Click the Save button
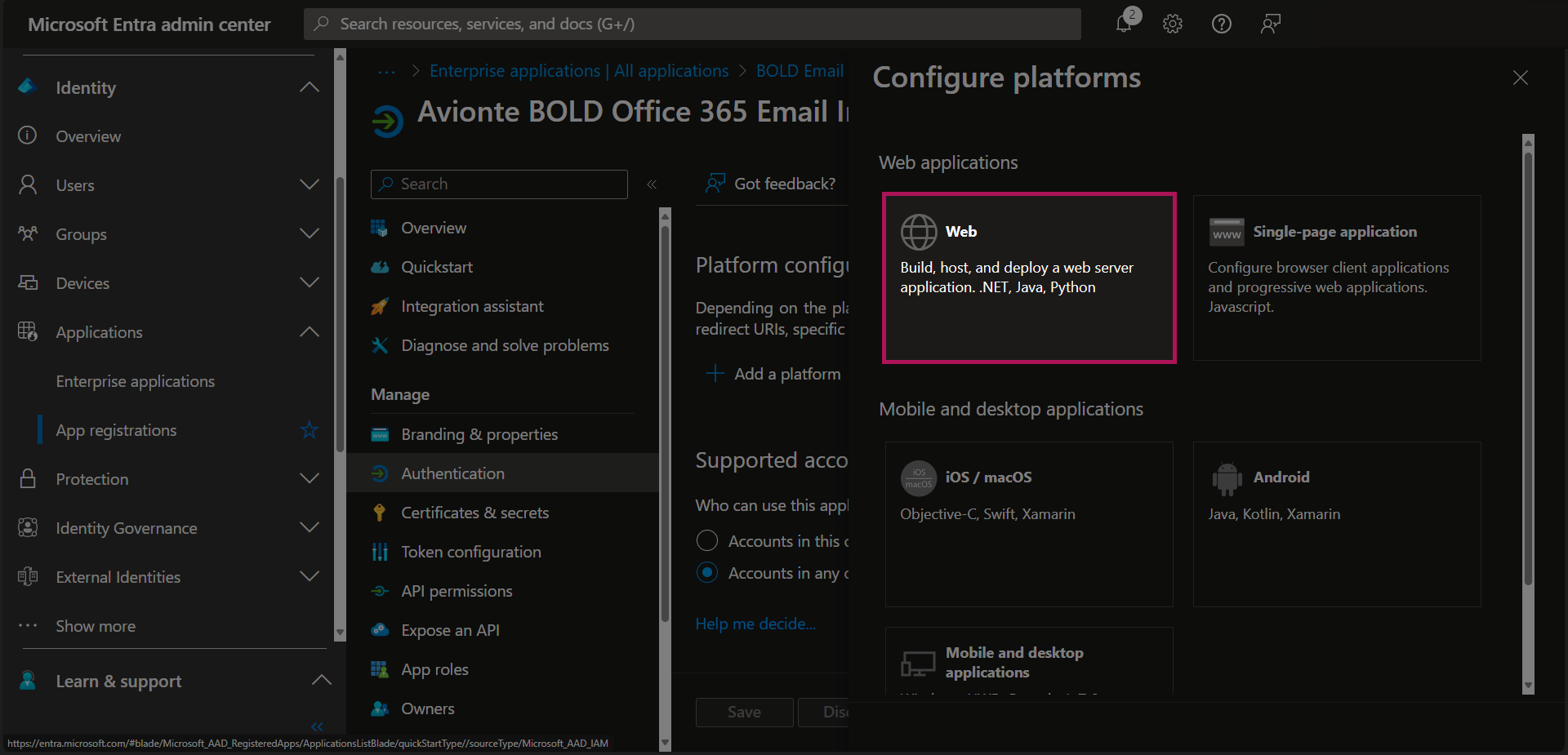Viewport: 1568px width, 755px height. [744, 712]
